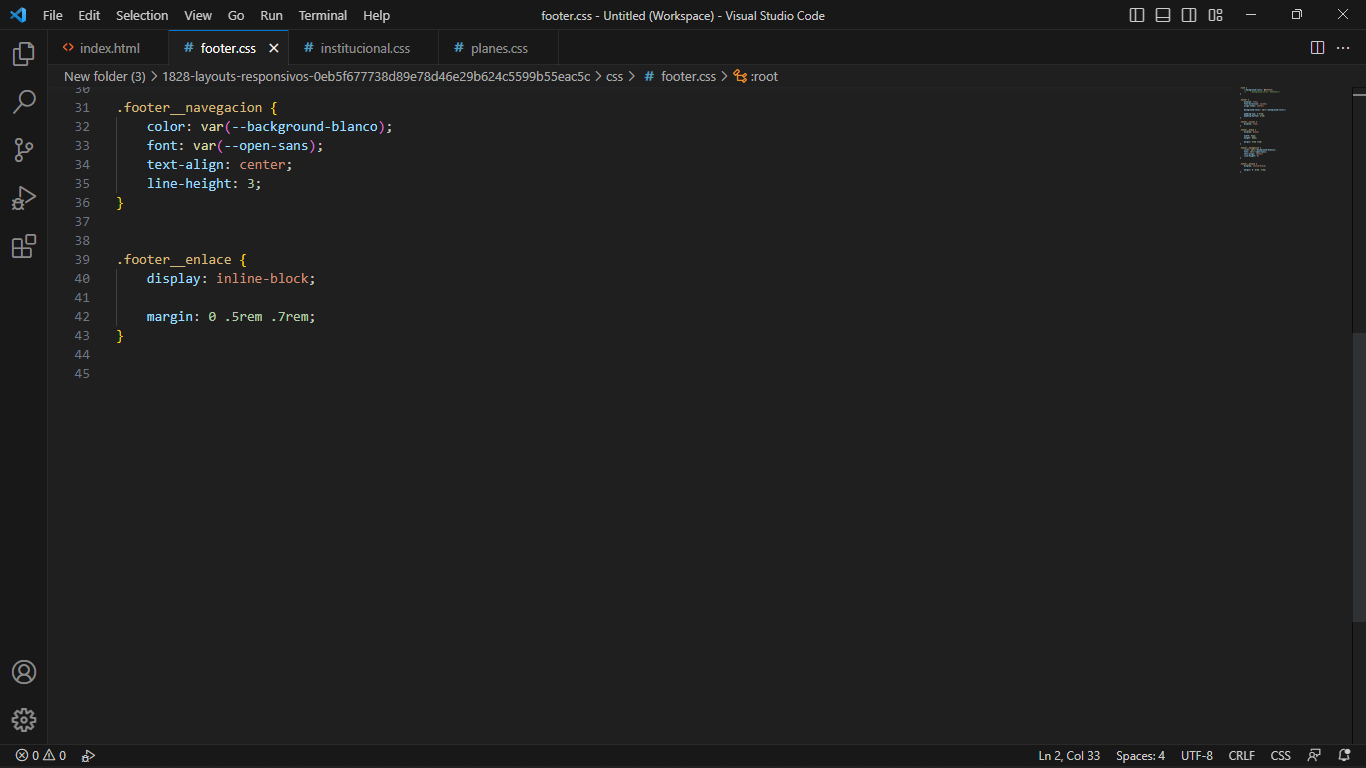Open the Extensions view
The image size is (1366, 768).
coord(24,246)
